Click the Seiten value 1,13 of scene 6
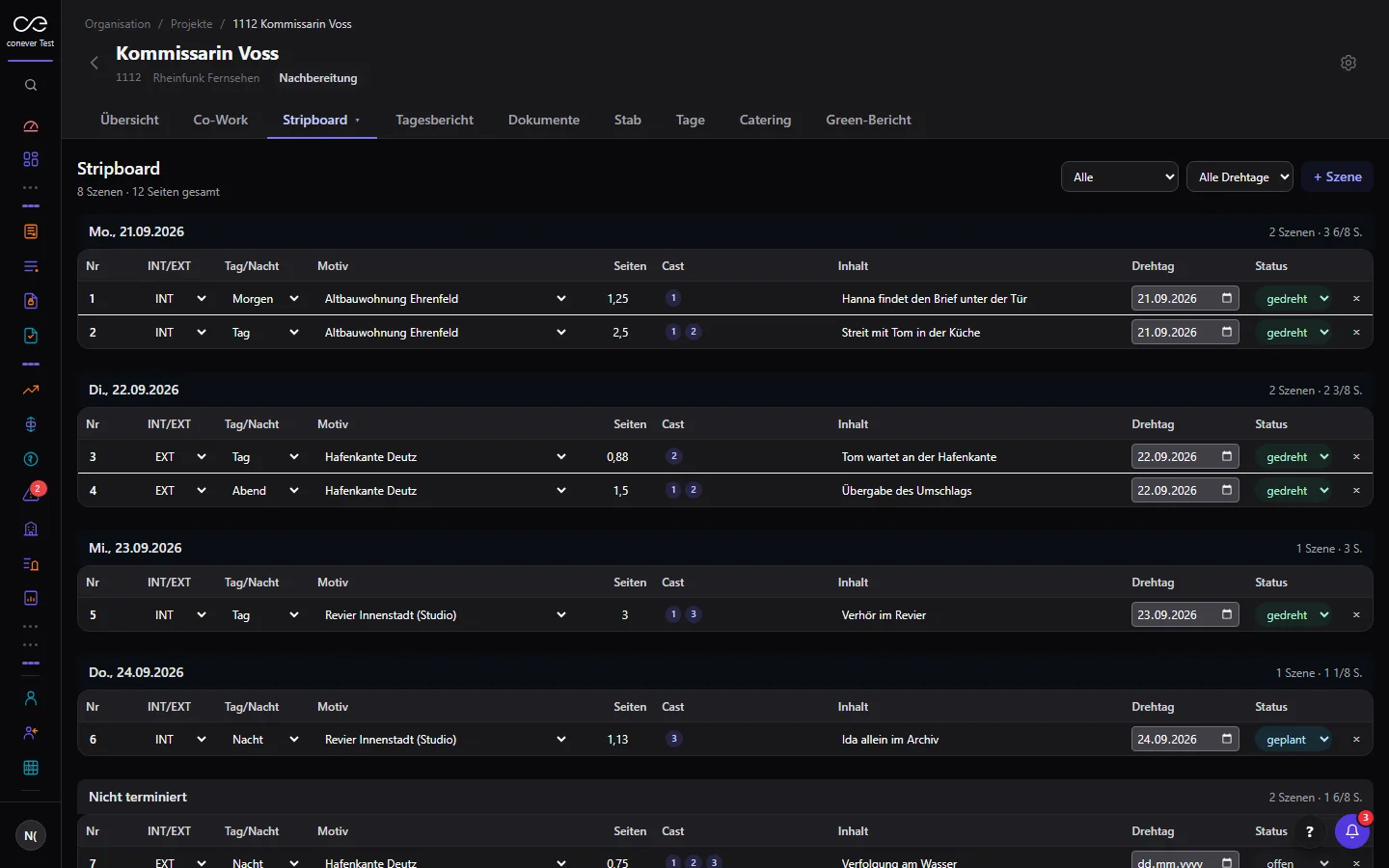Image resolution: width=1389 pixels, height=868 pixels. click(x=618, y=740)
